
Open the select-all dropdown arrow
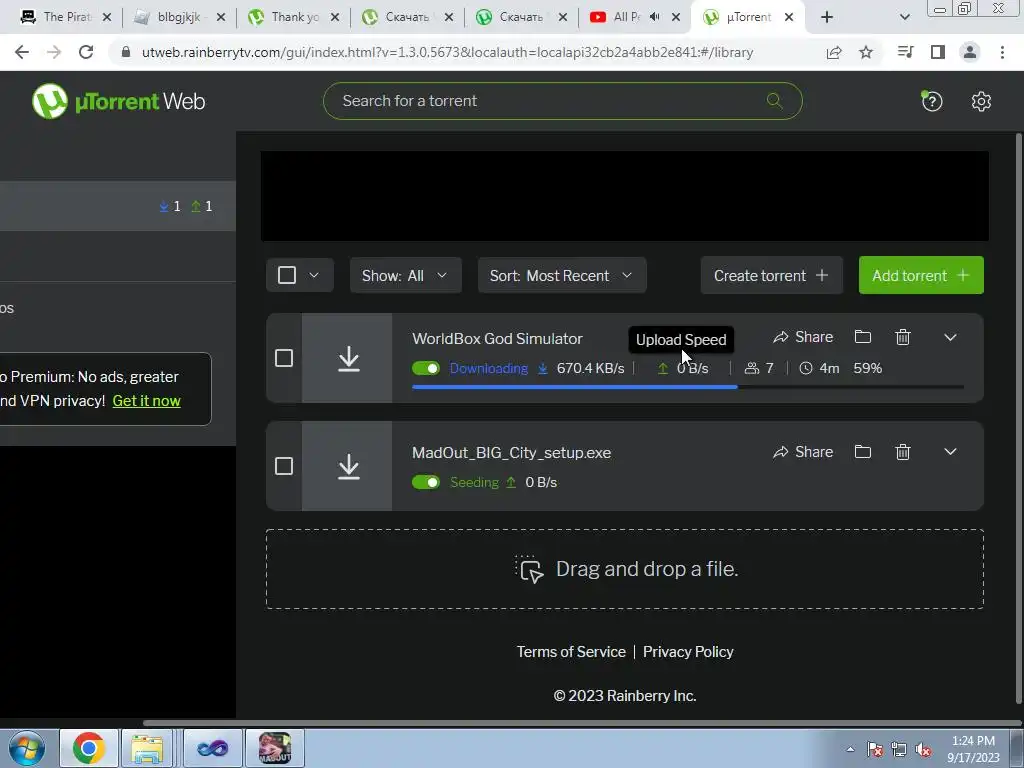314,275
